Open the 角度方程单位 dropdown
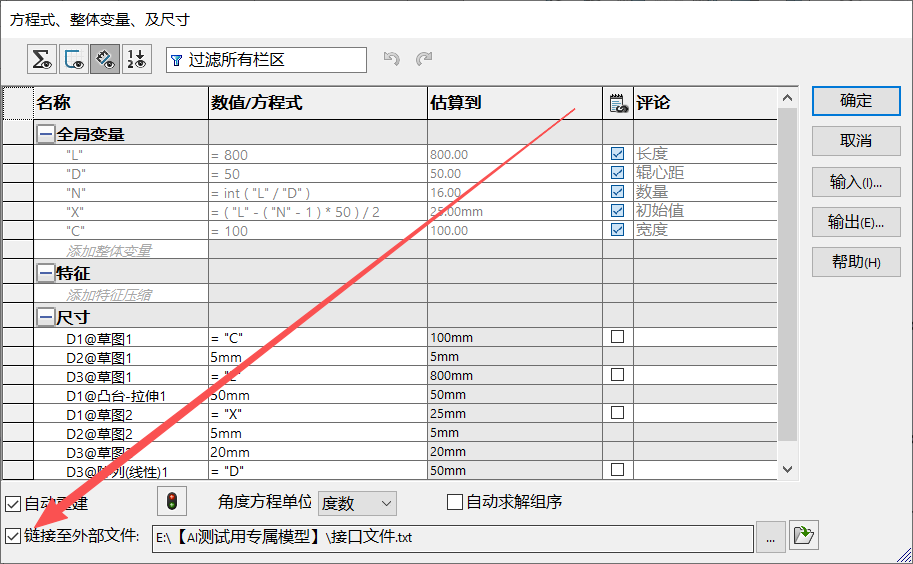 point(357,503)
